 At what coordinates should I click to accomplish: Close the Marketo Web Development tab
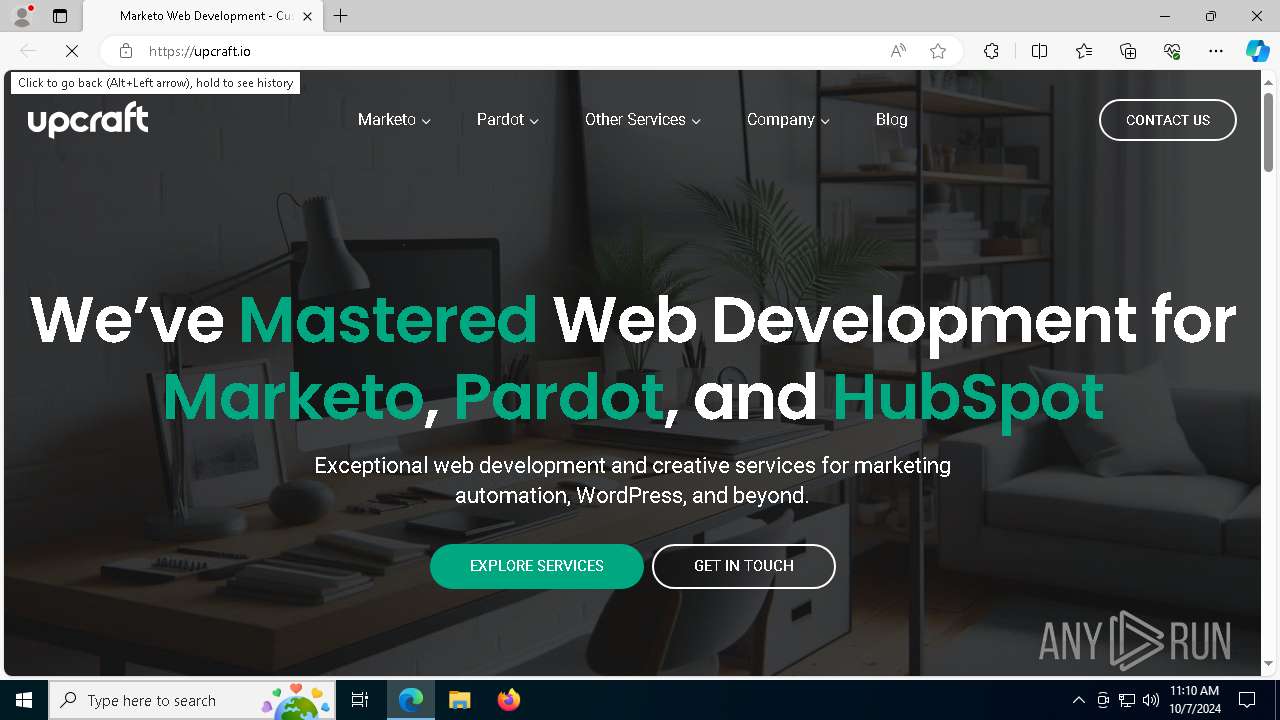307,16
